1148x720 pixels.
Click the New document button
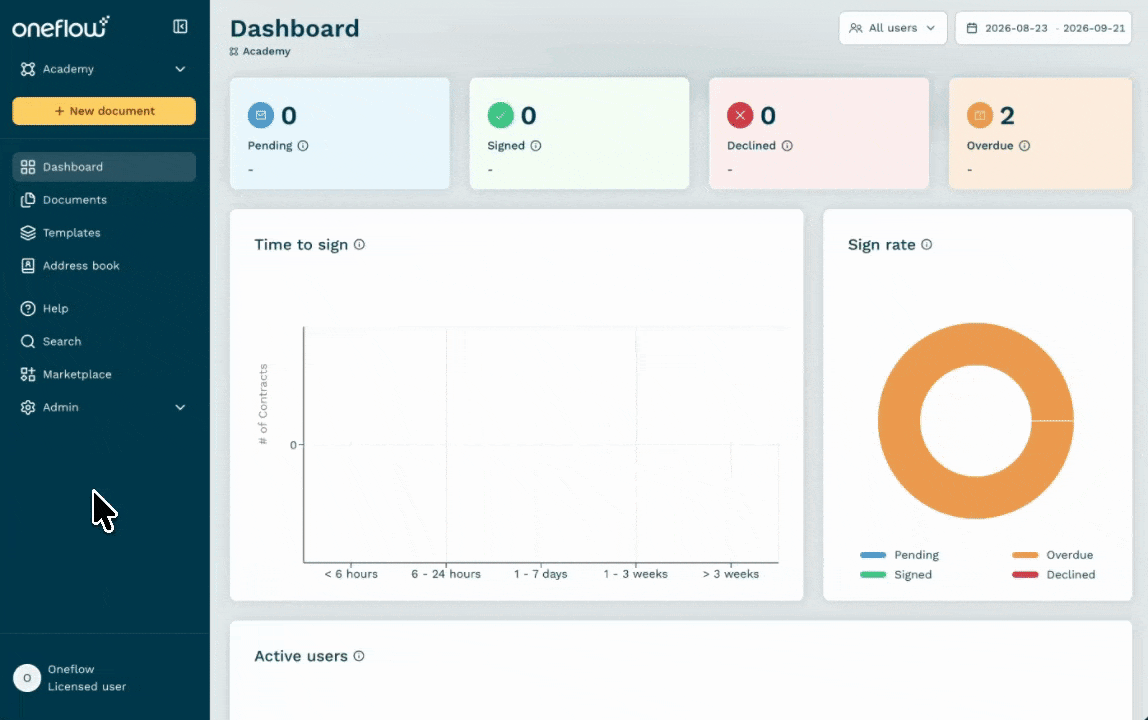coord(104,111)
